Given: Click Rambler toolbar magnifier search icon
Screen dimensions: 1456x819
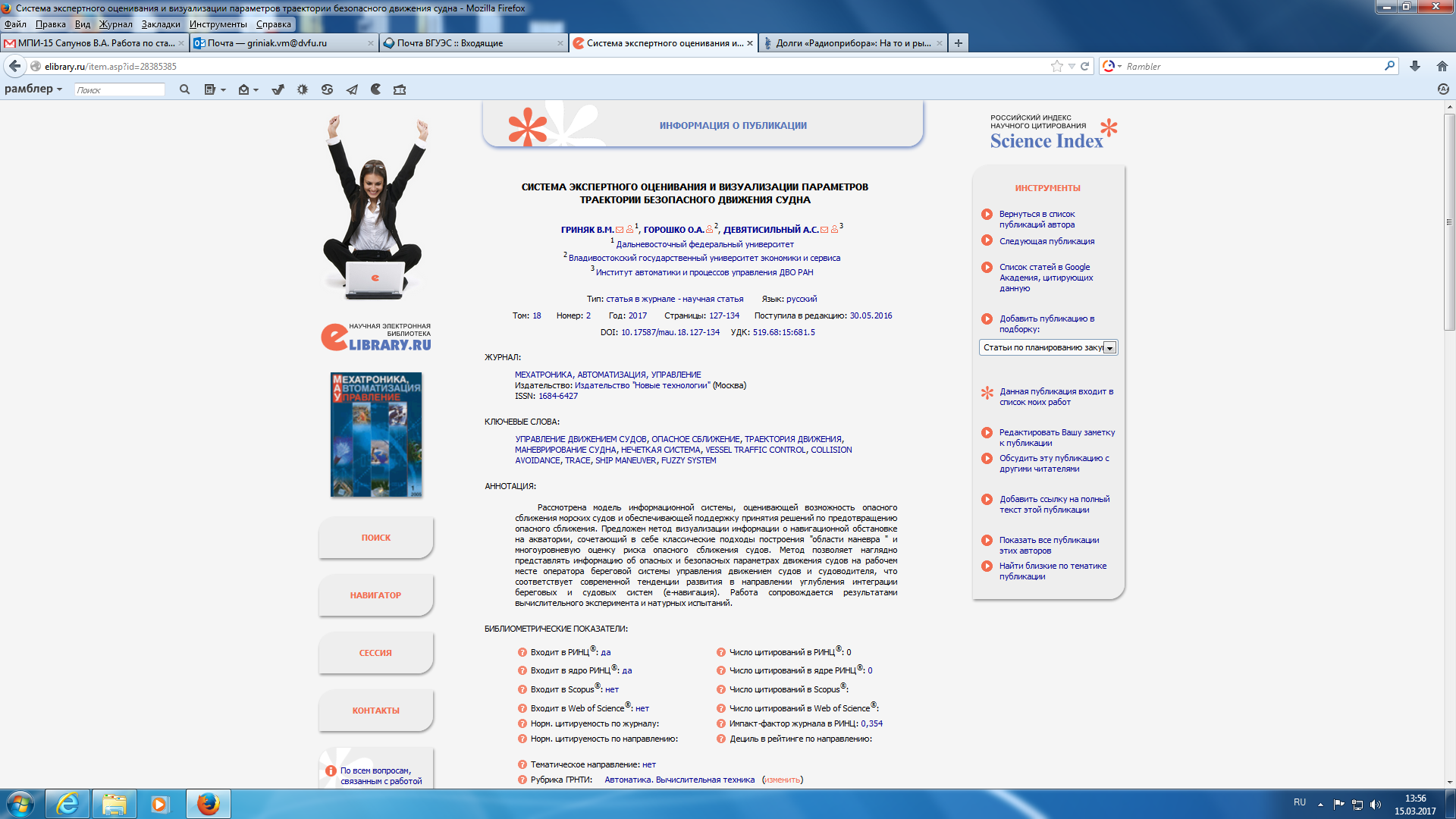Looking at the screenshot, I should 184,89.
